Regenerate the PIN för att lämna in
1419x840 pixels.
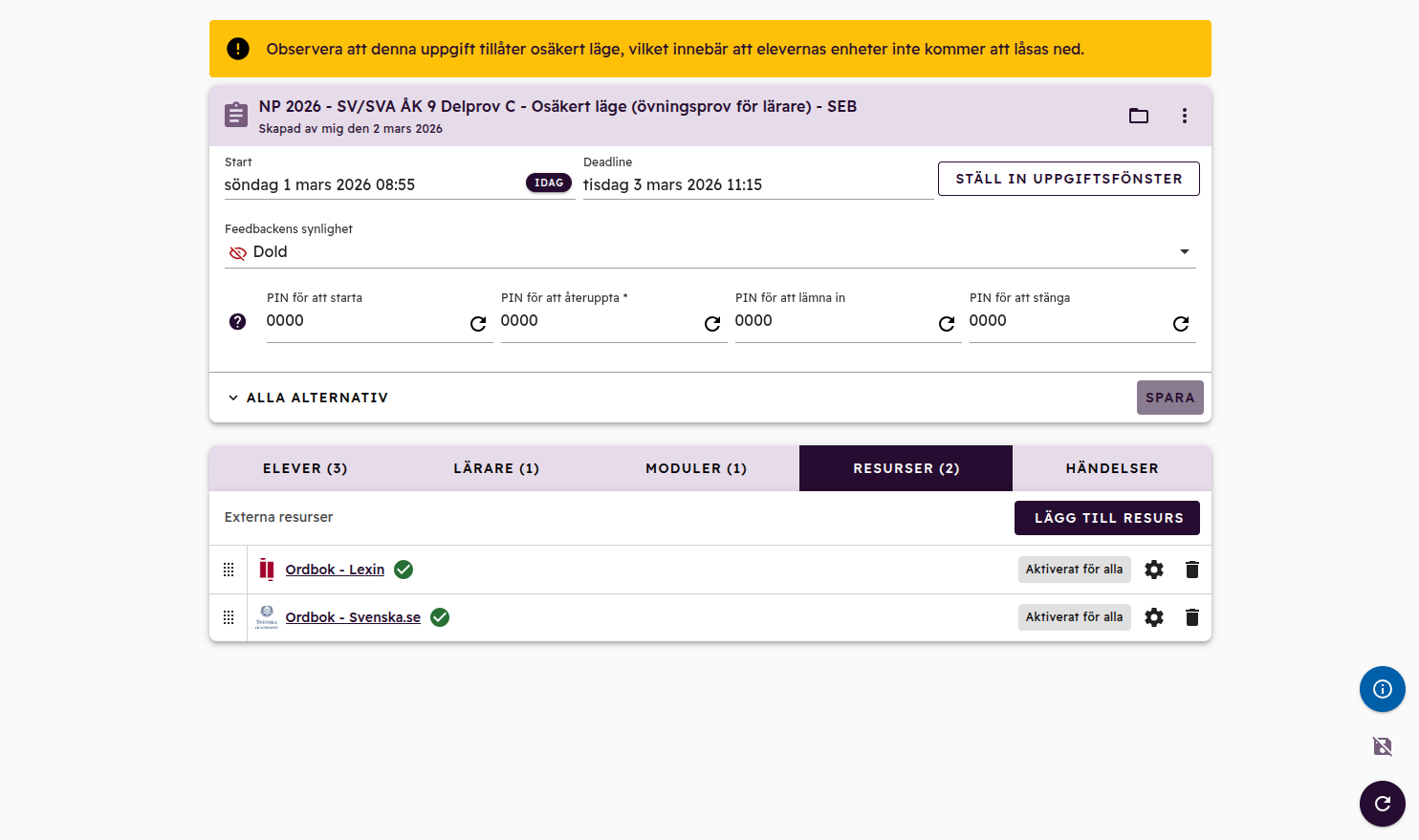(947, 324)
